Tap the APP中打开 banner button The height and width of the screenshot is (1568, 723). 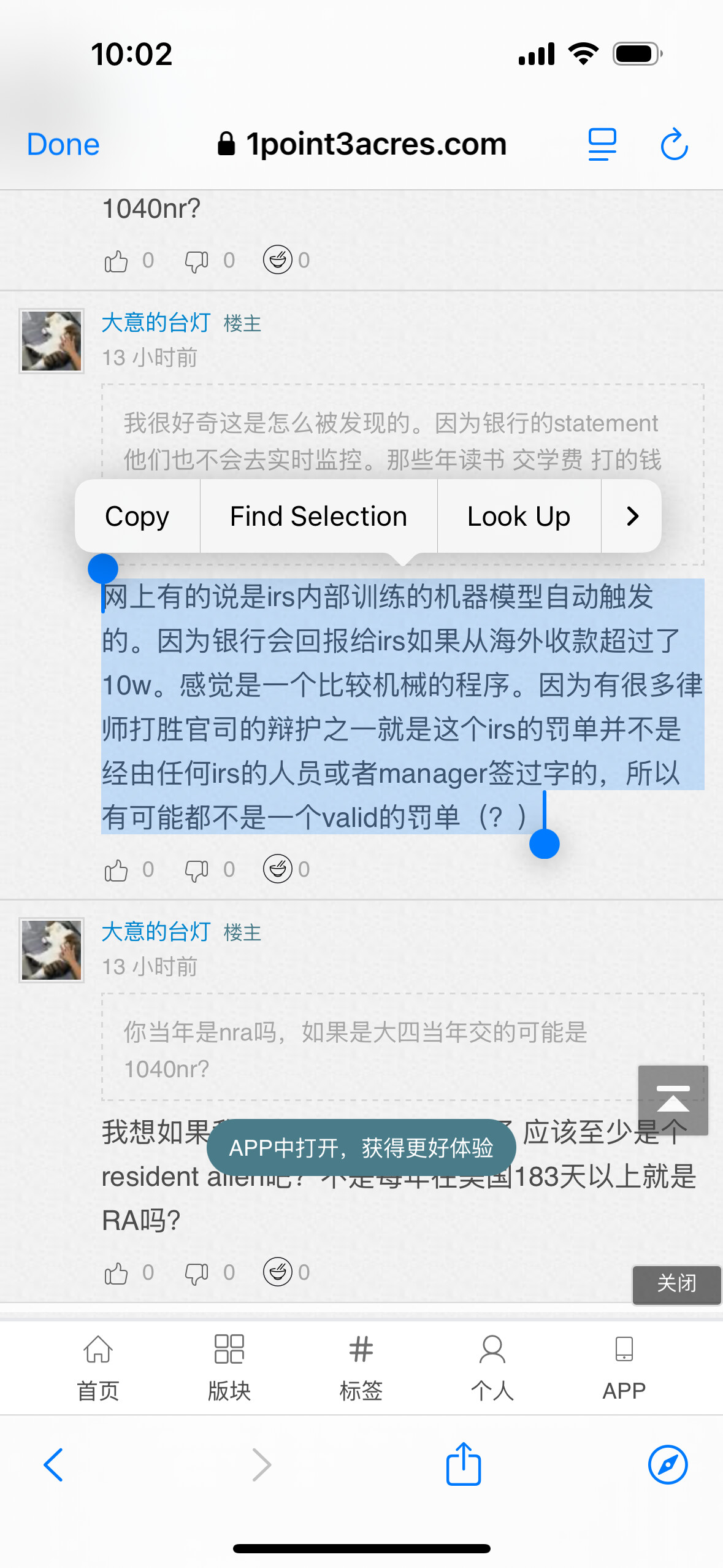click(x=361, y=1147)
